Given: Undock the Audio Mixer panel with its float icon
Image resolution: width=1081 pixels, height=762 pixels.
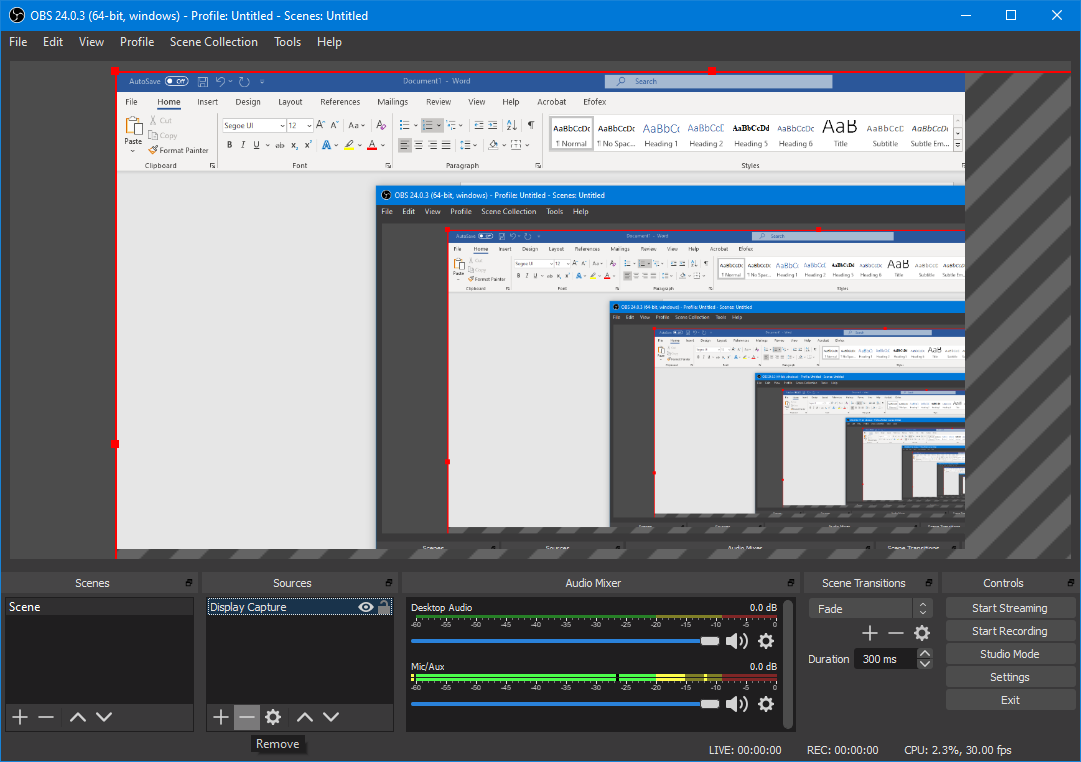Looking at the screenshot, I should coord(791,583).
